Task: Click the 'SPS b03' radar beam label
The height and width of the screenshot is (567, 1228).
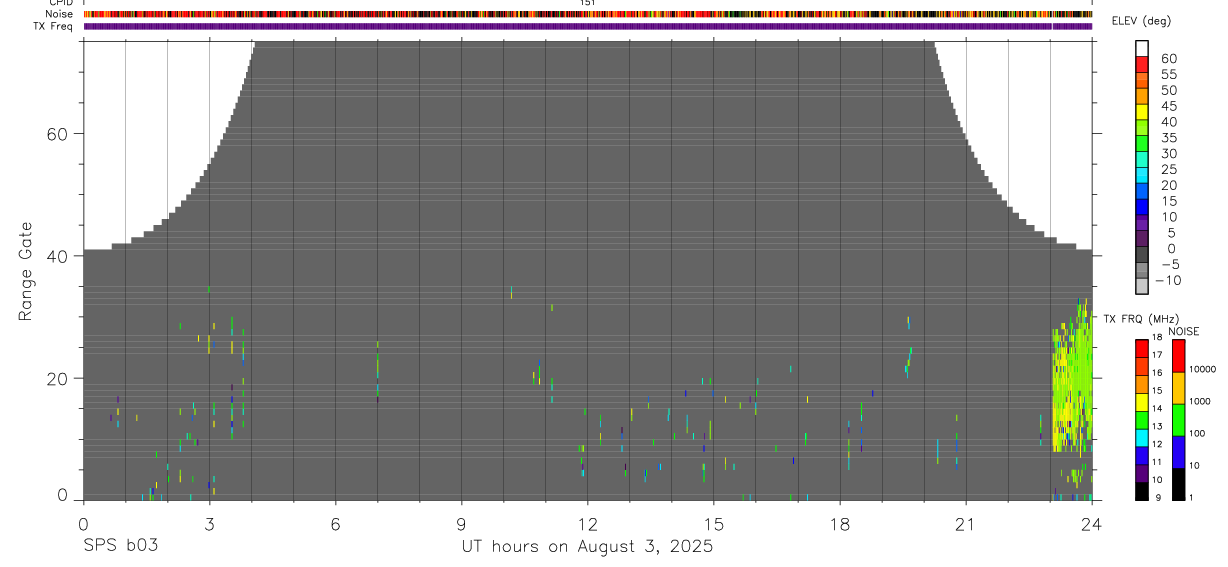Action: click(x=120, y=547)
